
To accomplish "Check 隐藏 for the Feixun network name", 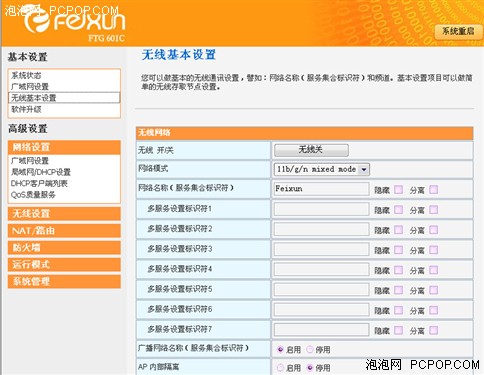I will point(398,190).
